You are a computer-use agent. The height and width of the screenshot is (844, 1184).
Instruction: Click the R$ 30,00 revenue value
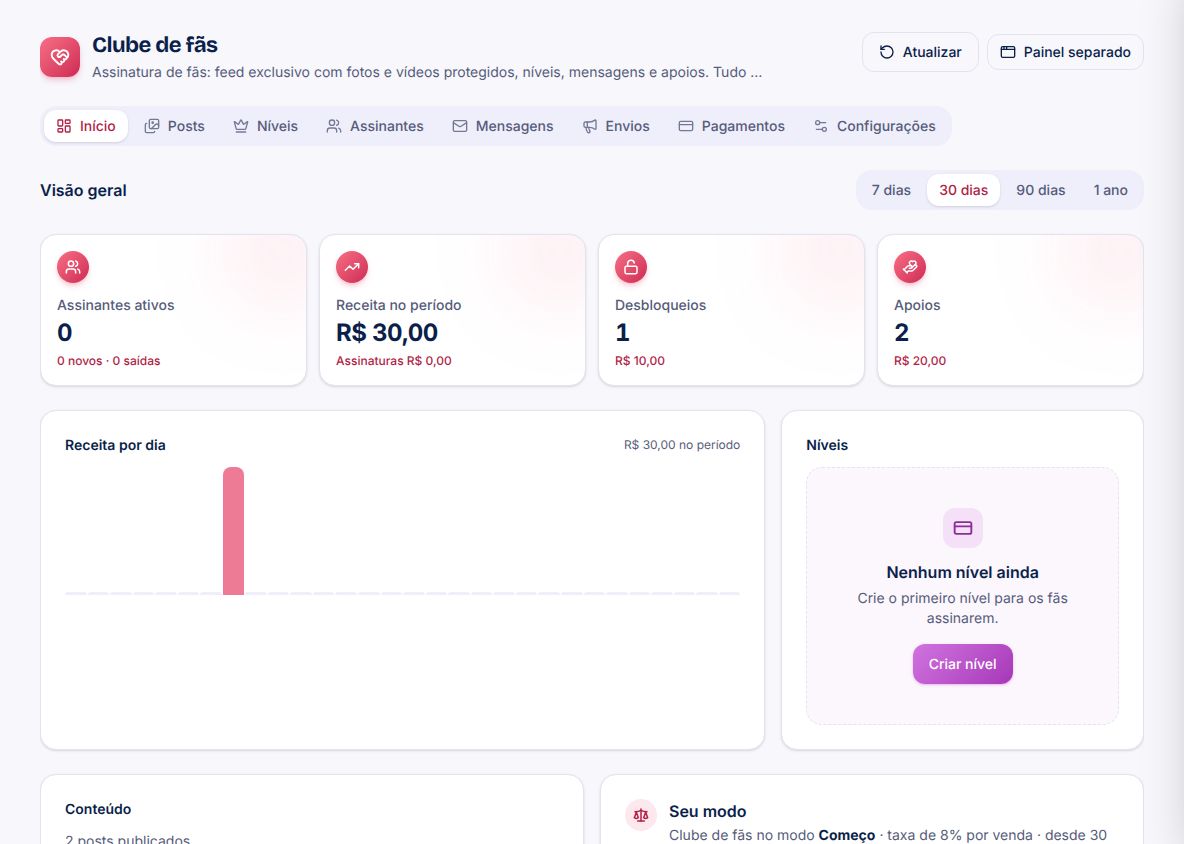[387, 332]
